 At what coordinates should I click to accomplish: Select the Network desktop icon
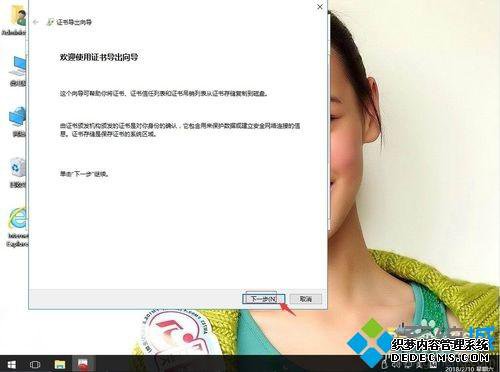coord(17,121)
